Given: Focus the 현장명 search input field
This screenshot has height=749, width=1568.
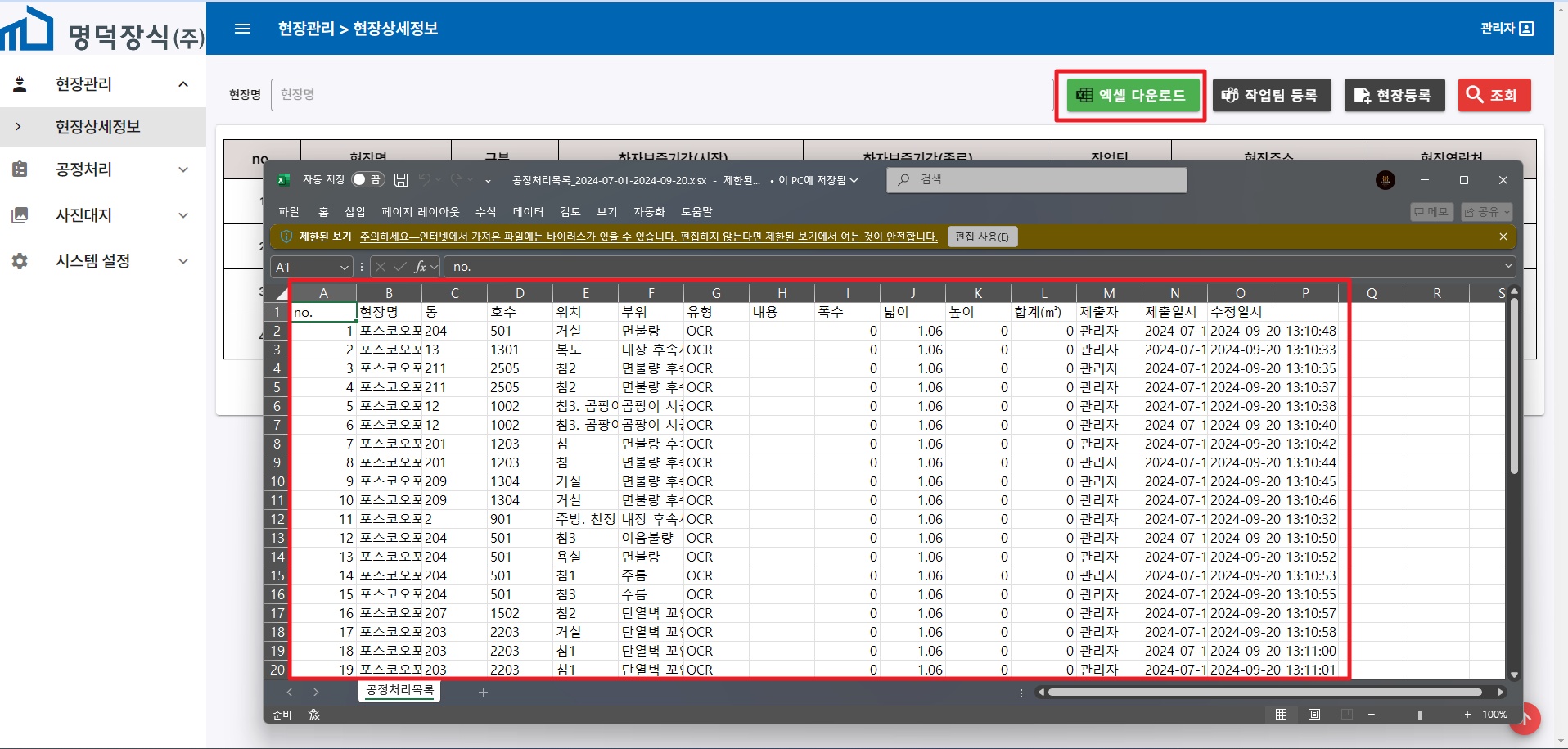Looking at the screenshot, I should point(662,95).
